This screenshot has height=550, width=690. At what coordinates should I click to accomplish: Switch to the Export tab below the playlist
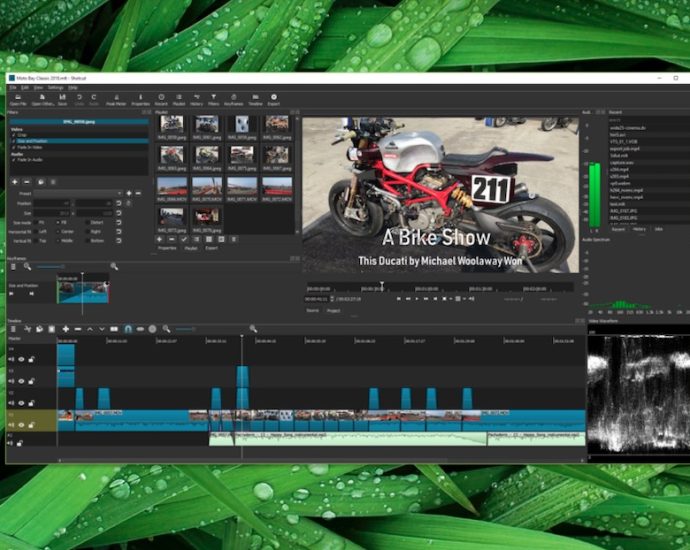(211, 248)
